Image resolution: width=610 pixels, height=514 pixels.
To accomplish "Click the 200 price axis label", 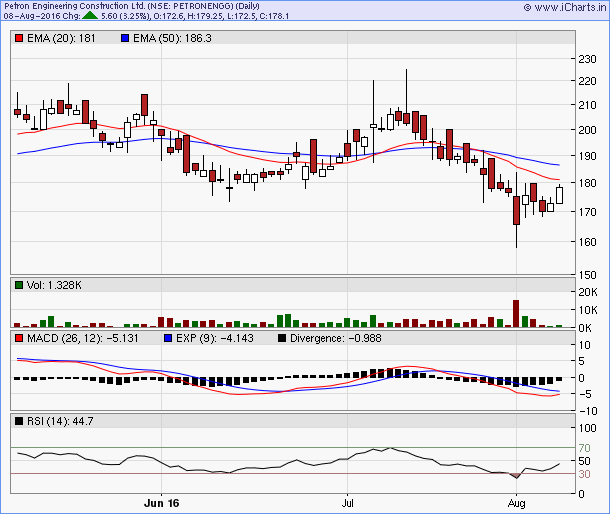I will tap(587, 130).
